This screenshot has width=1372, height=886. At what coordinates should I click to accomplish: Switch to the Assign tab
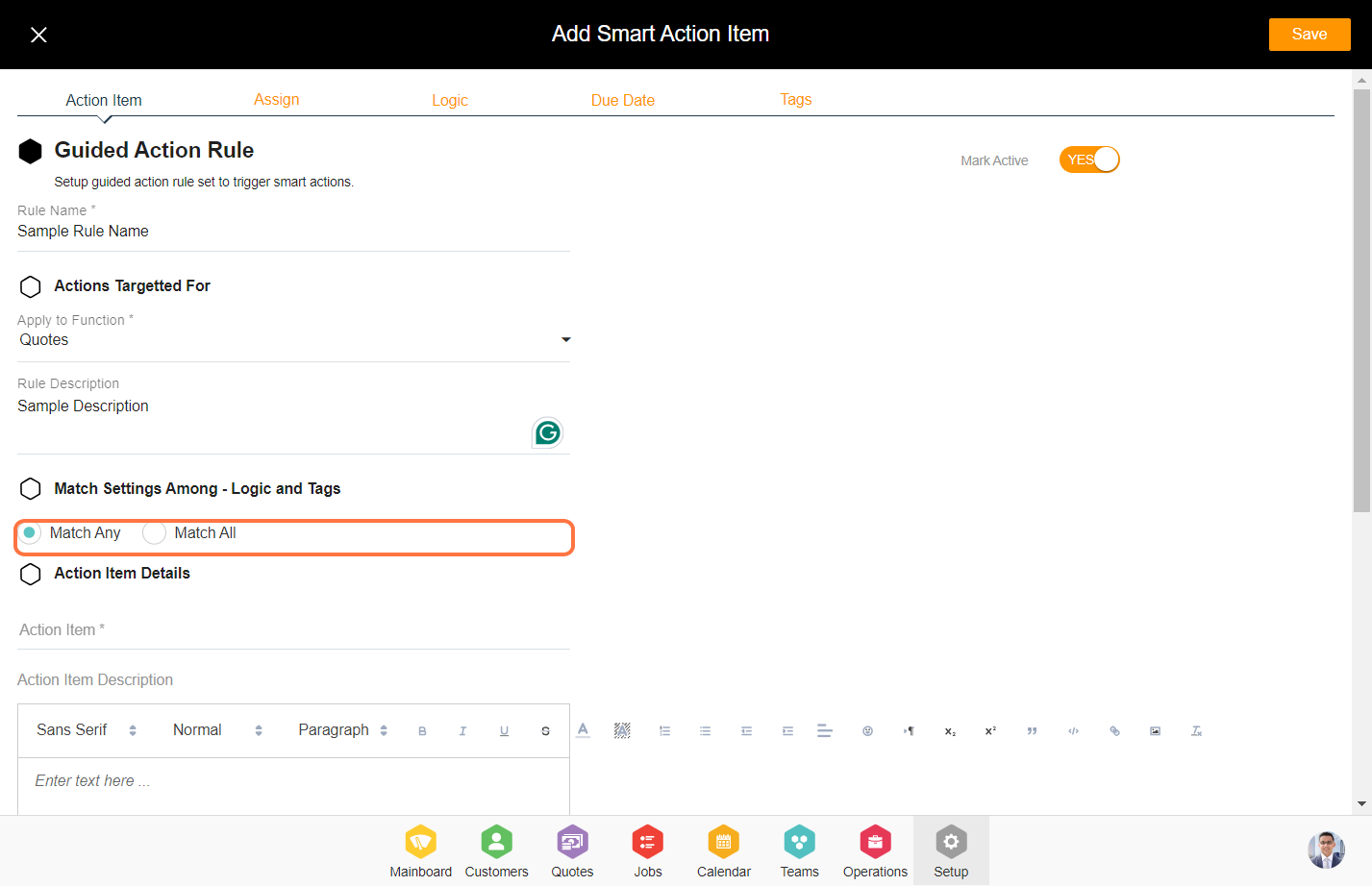[277, 100]
